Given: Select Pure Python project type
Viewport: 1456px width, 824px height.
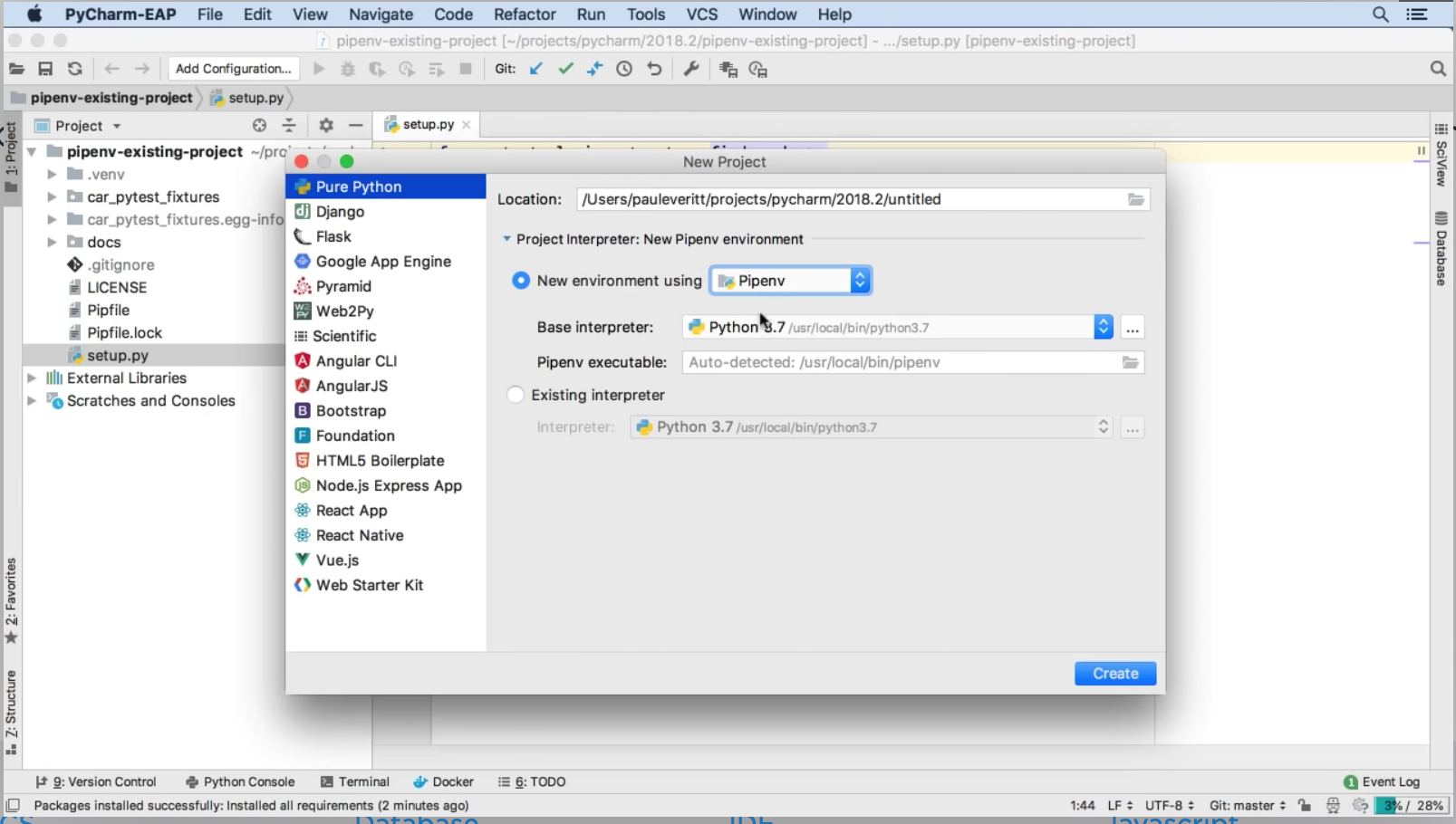Looking at the screenshot, I should click(x=385, y=187).
